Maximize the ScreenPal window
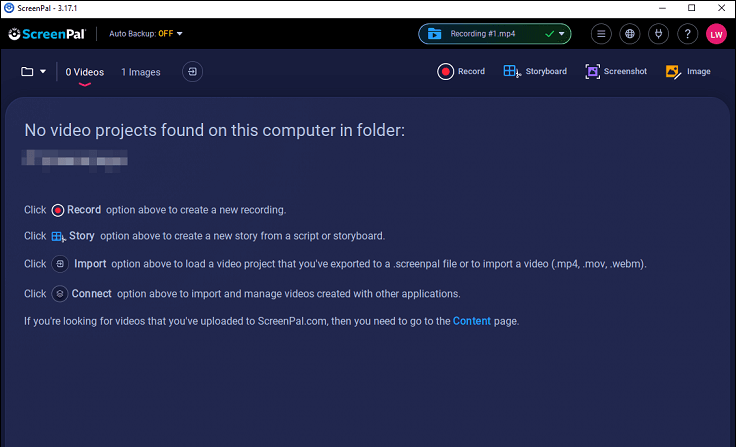736x447 pixels. [x=691, y=8]
